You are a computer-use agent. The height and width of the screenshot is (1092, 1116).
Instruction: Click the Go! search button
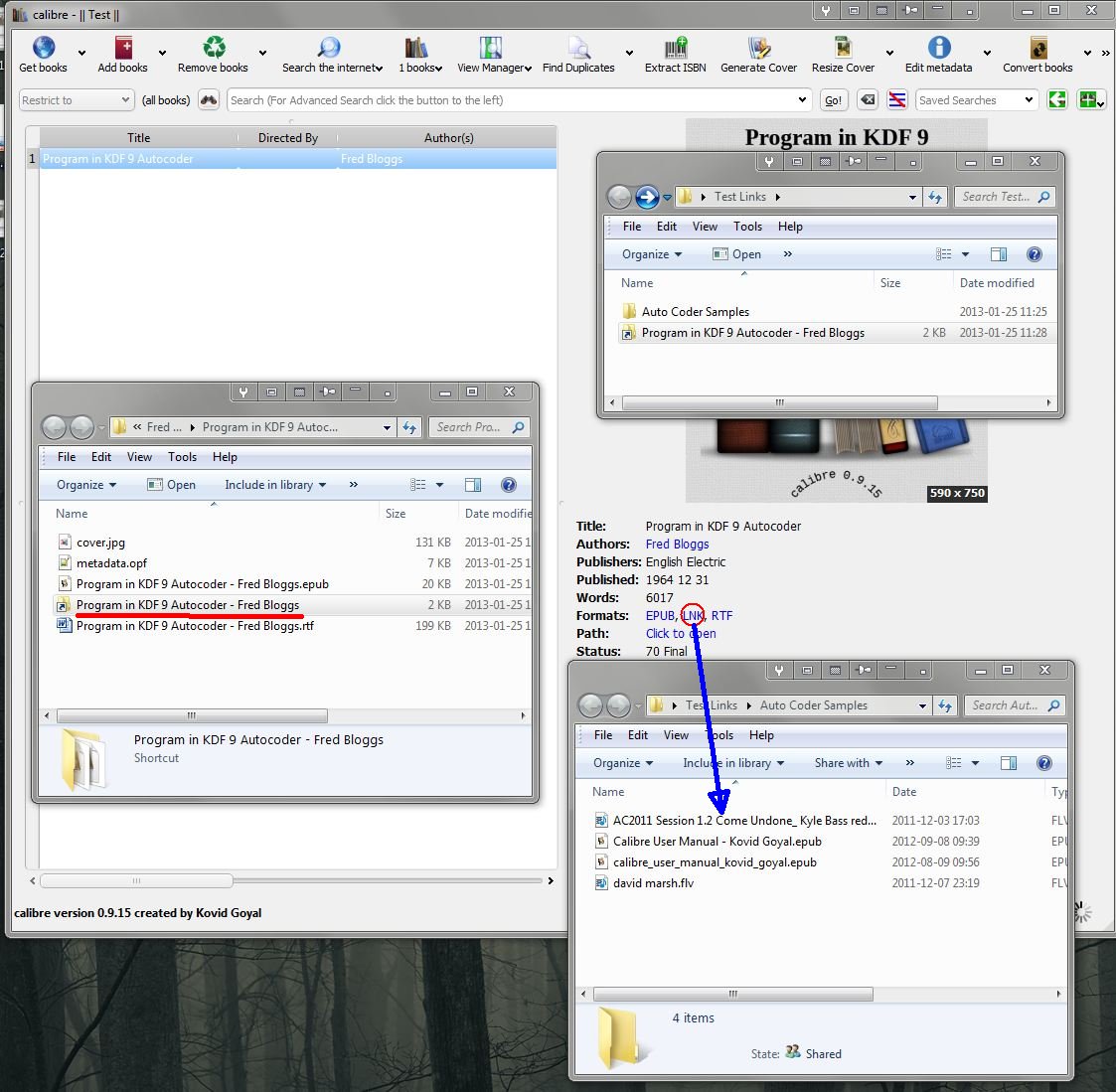click(833, 100)
